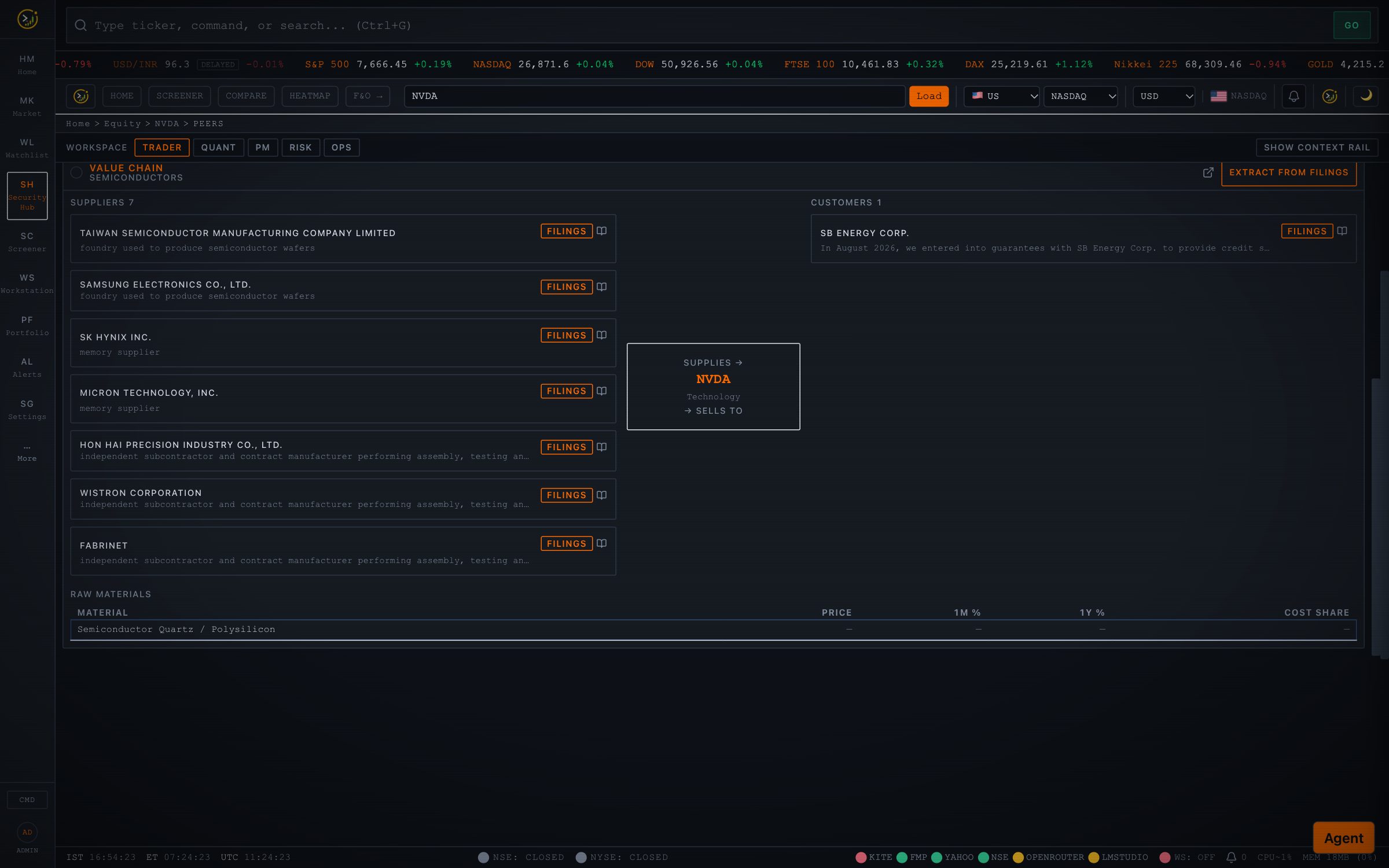Screen dimensions: 1389x868
Task: Click the terminal logo icon left of HOME
Action: coord(81,96)
